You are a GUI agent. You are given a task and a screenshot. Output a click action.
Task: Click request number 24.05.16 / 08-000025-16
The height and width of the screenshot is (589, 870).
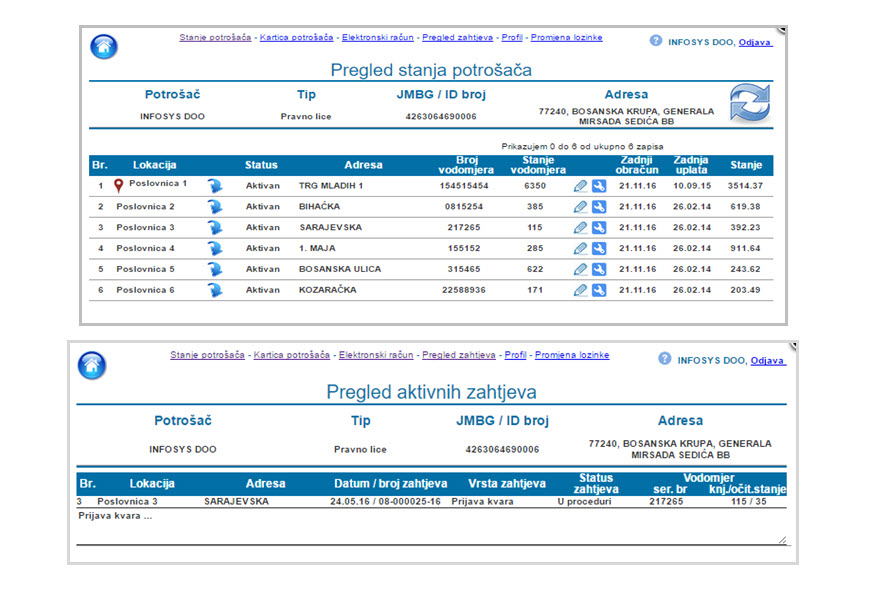[x=385, y=501]
